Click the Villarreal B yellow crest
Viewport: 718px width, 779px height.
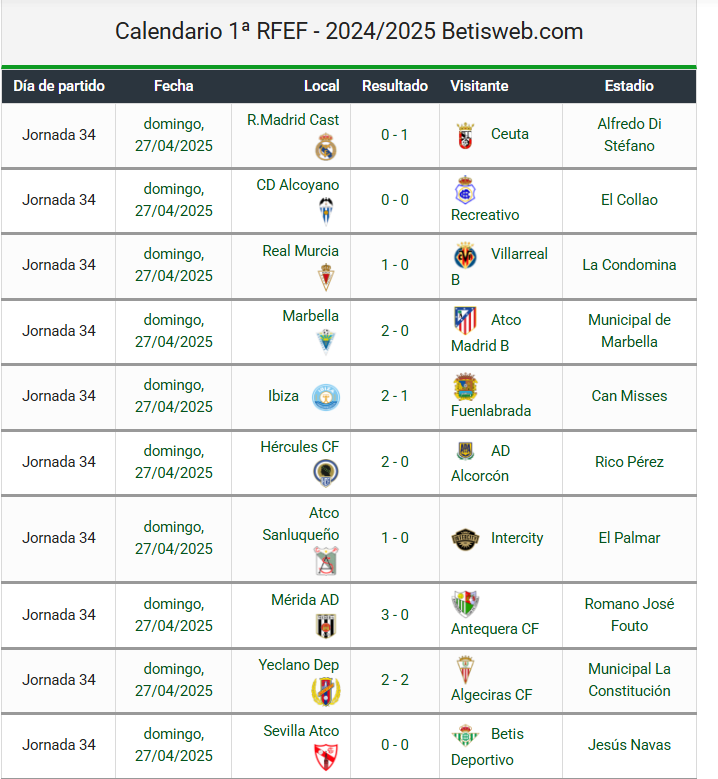tap(465, 256)
